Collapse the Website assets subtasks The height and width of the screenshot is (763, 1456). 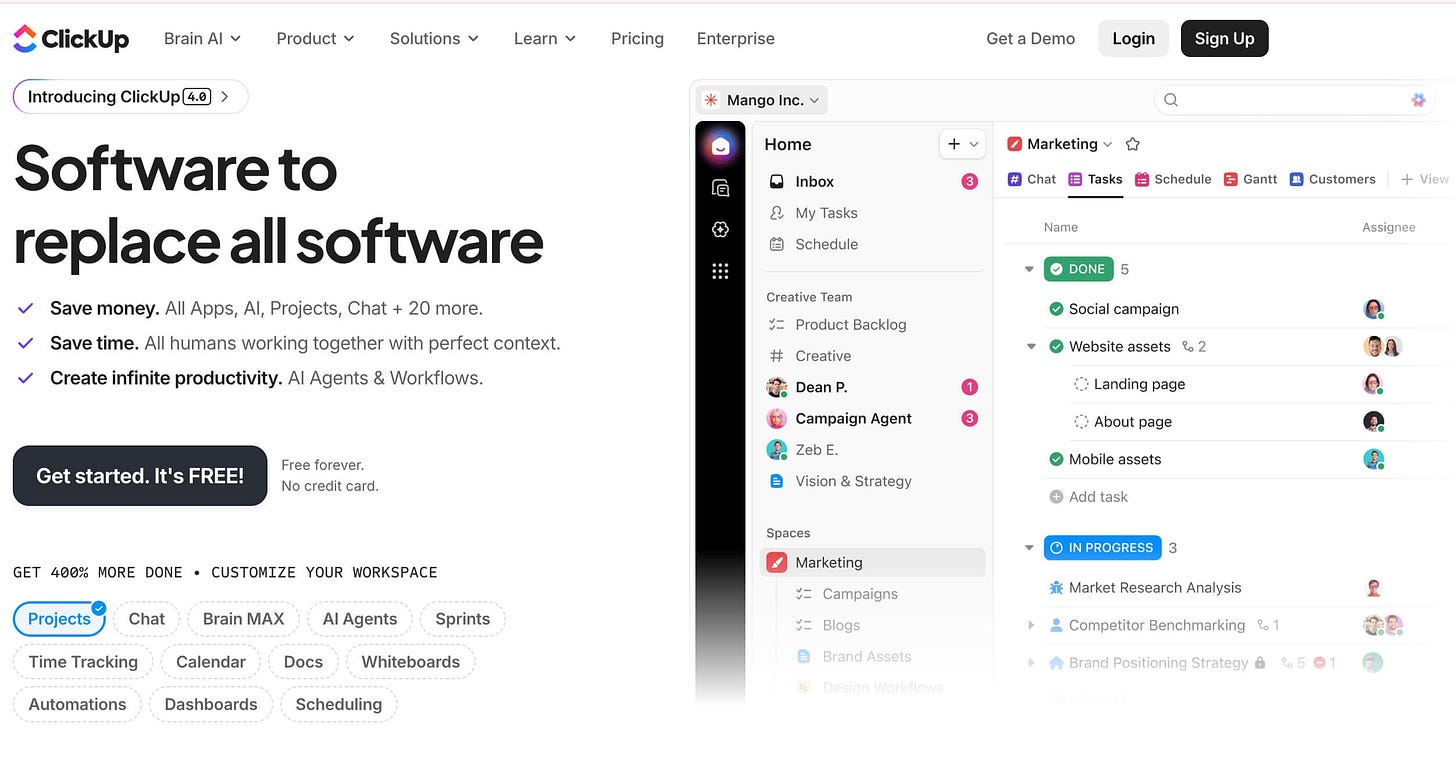click(x=1031, y=347)
